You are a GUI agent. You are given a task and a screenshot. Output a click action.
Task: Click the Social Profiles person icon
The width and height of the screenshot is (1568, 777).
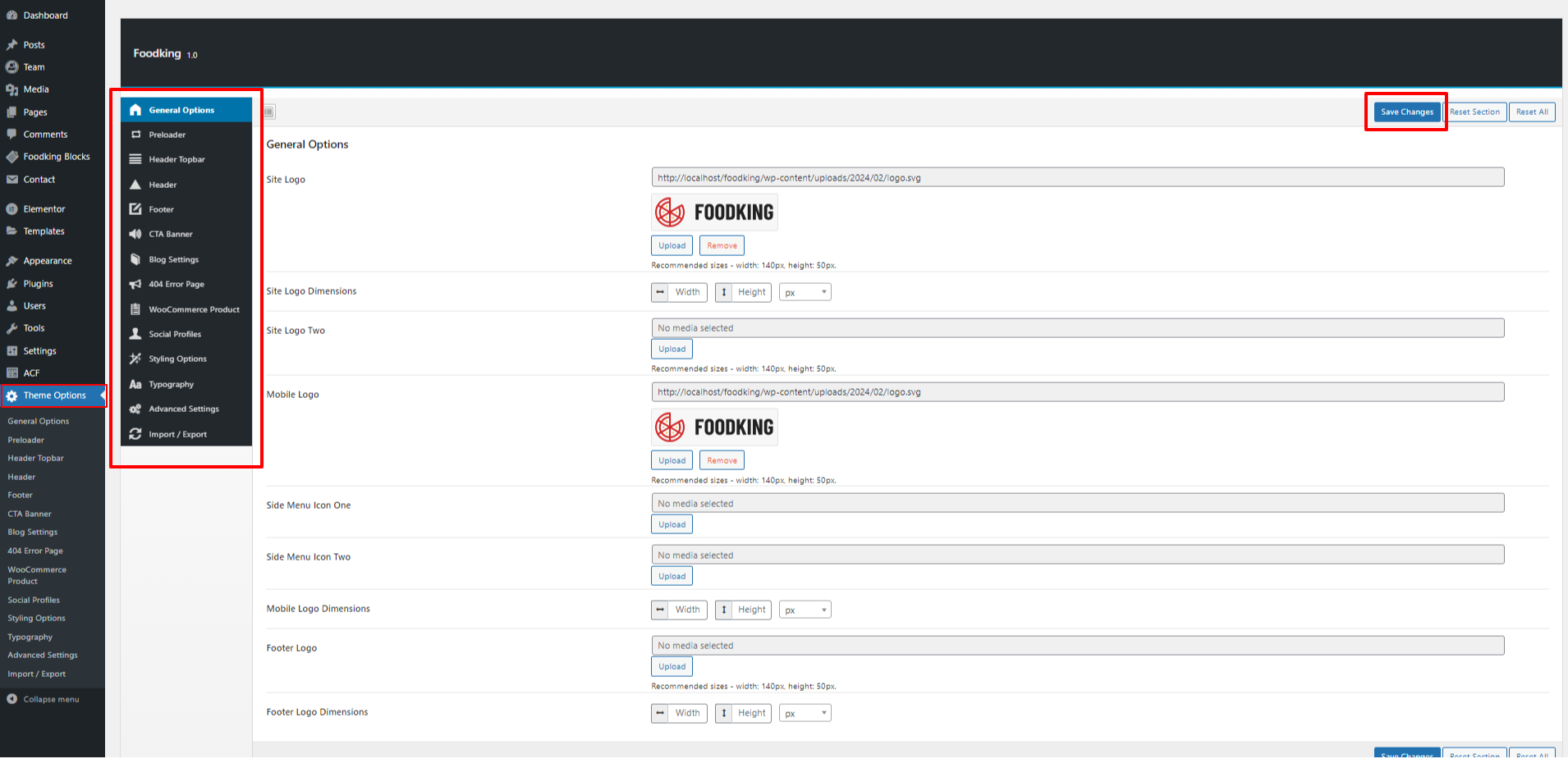click(135, 334)
